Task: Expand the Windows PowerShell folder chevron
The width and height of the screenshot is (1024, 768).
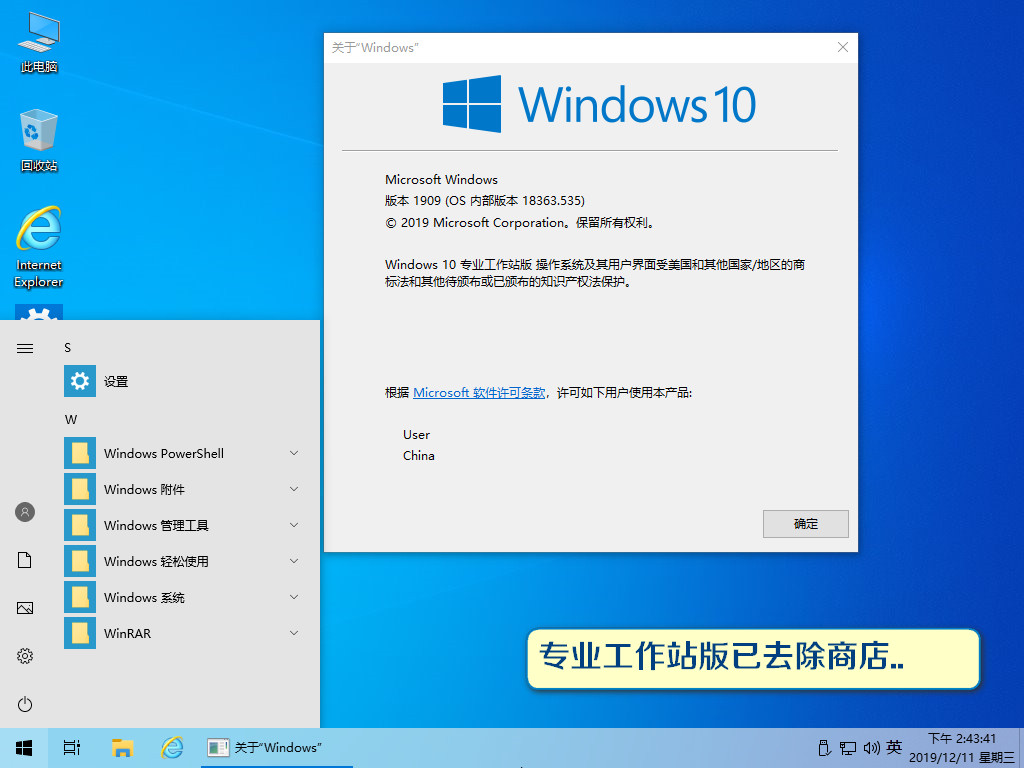Action: tap(294, 453)
